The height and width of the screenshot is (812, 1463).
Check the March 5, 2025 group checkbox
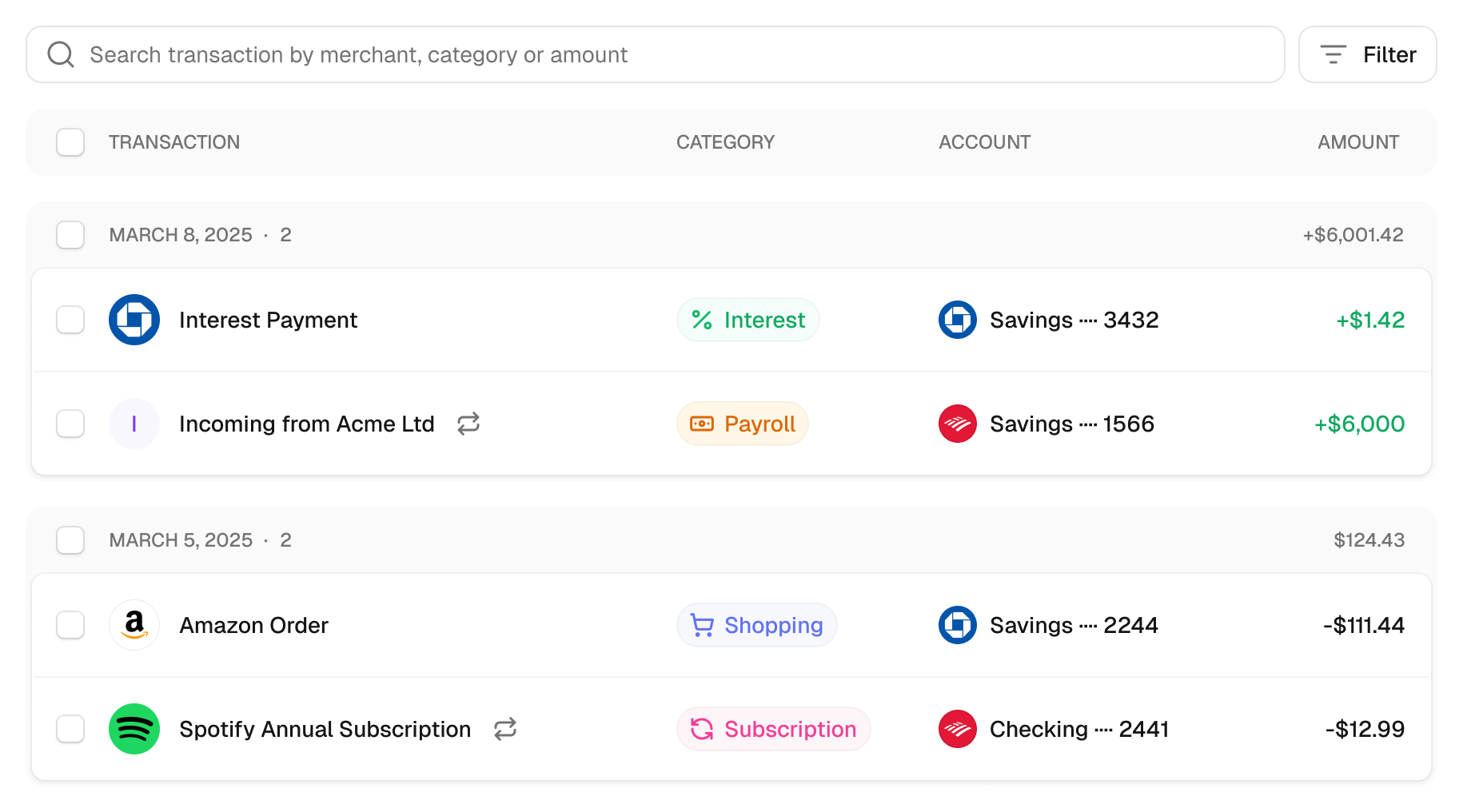70,539
